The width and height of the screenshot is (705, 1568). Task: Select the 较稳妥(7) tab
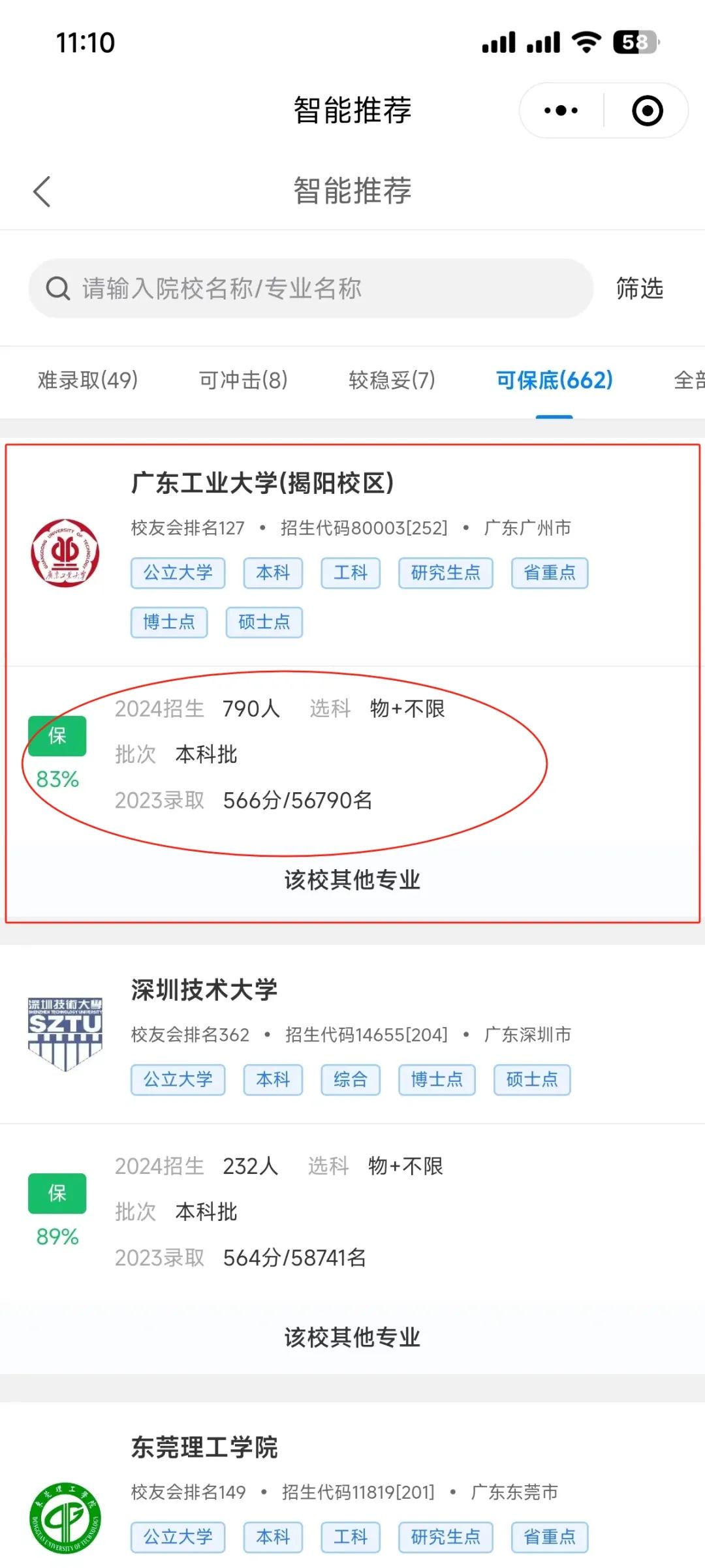tap(392, 380)
